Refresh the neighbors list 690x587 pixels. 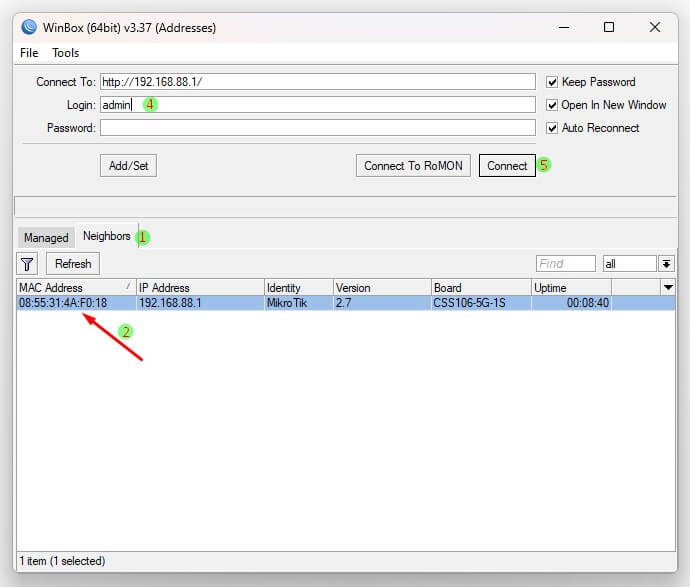click(73, 264)
